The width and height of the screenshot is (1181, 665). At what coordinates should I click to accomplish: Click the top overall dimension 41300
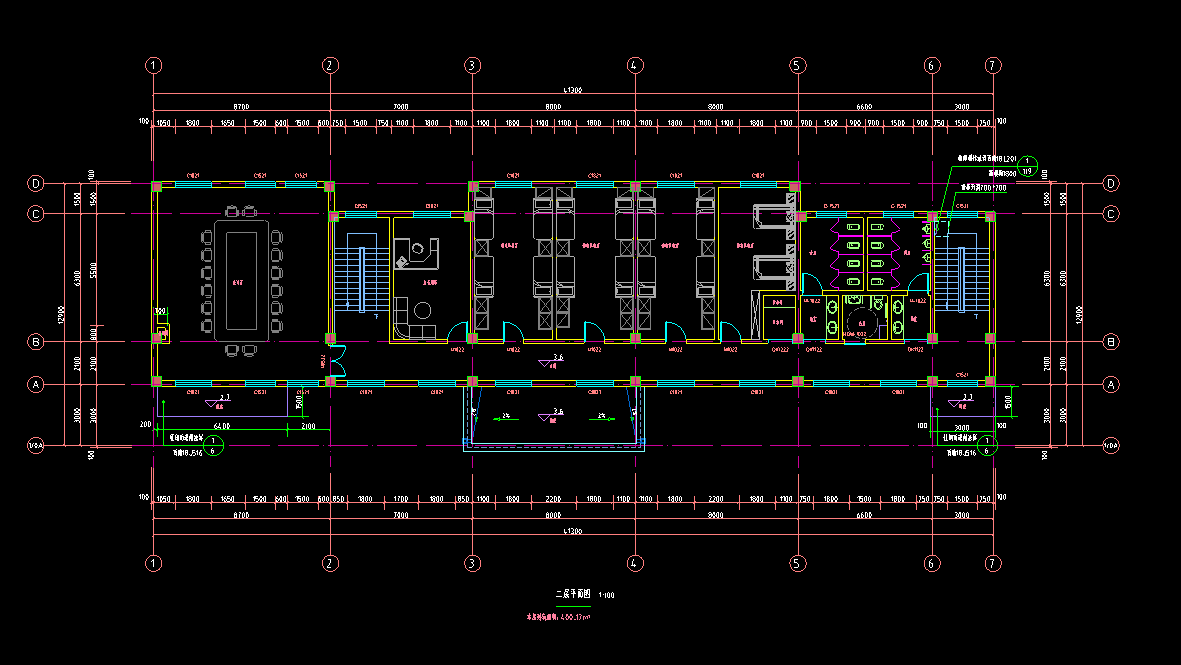click(572, 90)
